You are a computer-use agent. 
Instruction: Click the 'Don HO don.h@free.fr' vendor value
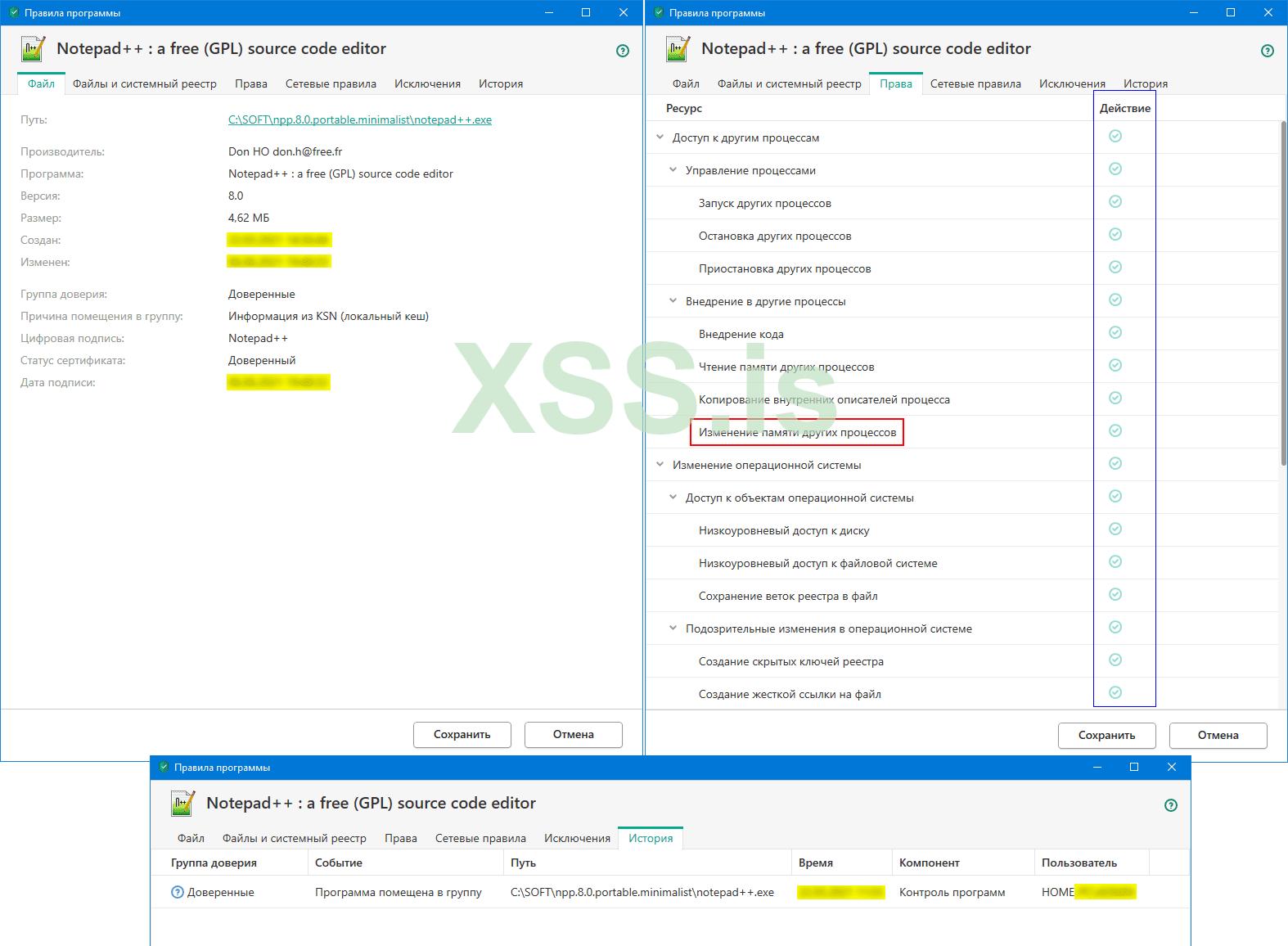click(x=285, y=151)
